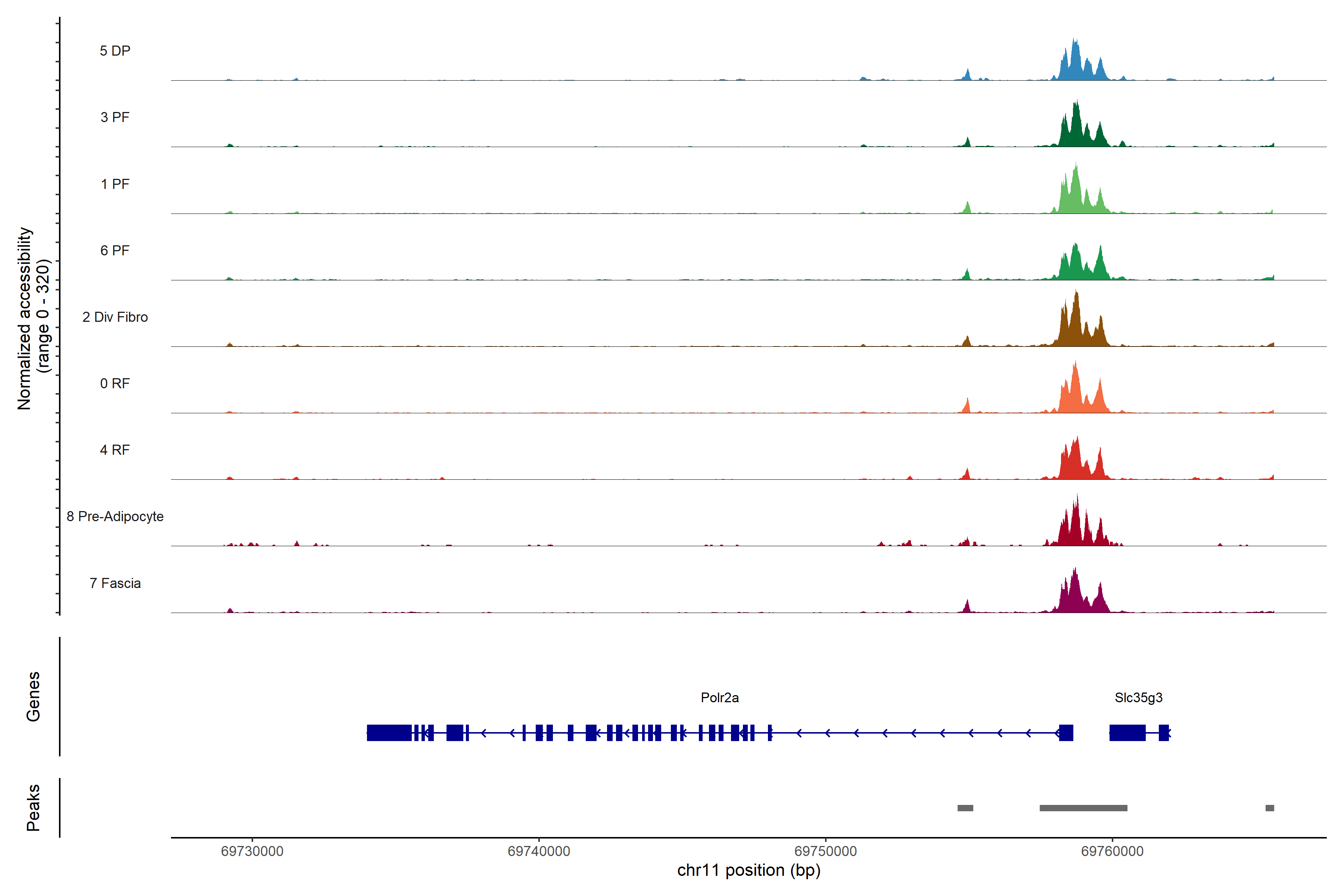
Task: Click the 0 RF track label
Action: click(115, 383)
